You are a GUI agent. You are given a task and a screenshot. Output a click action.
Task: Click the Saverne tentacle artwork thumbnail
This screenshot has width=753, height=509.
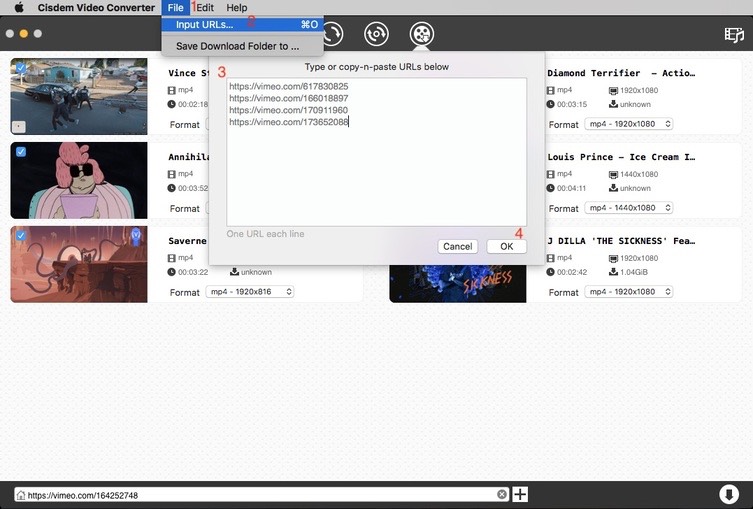[x=79, y=264]
